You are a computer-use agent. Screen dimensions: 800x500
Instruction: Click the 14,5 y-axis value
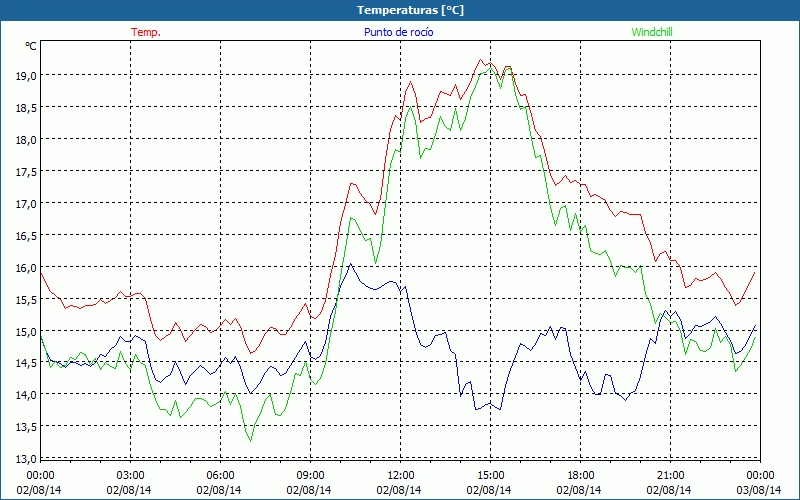pos(27,363)
